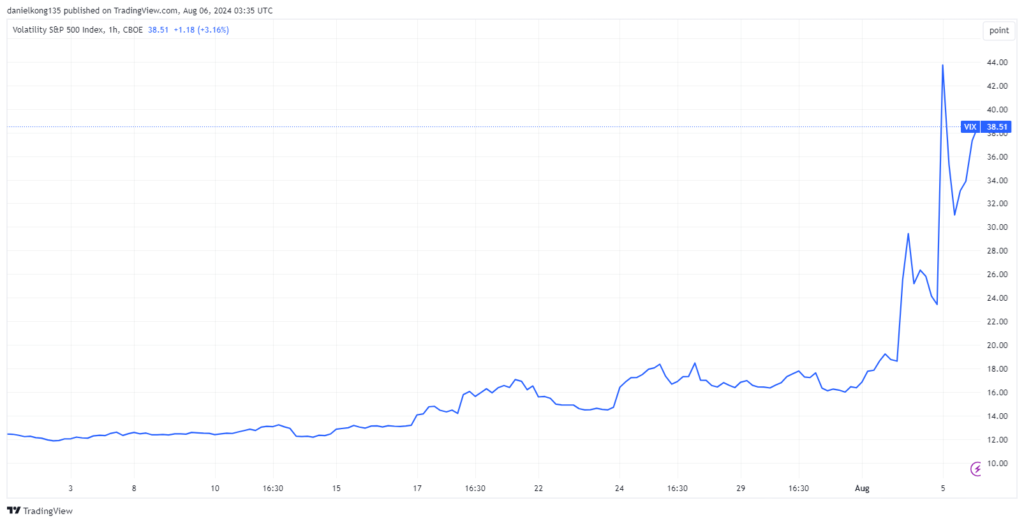
Task: Select the 29 date label on time axis
Action: (741, 489)
